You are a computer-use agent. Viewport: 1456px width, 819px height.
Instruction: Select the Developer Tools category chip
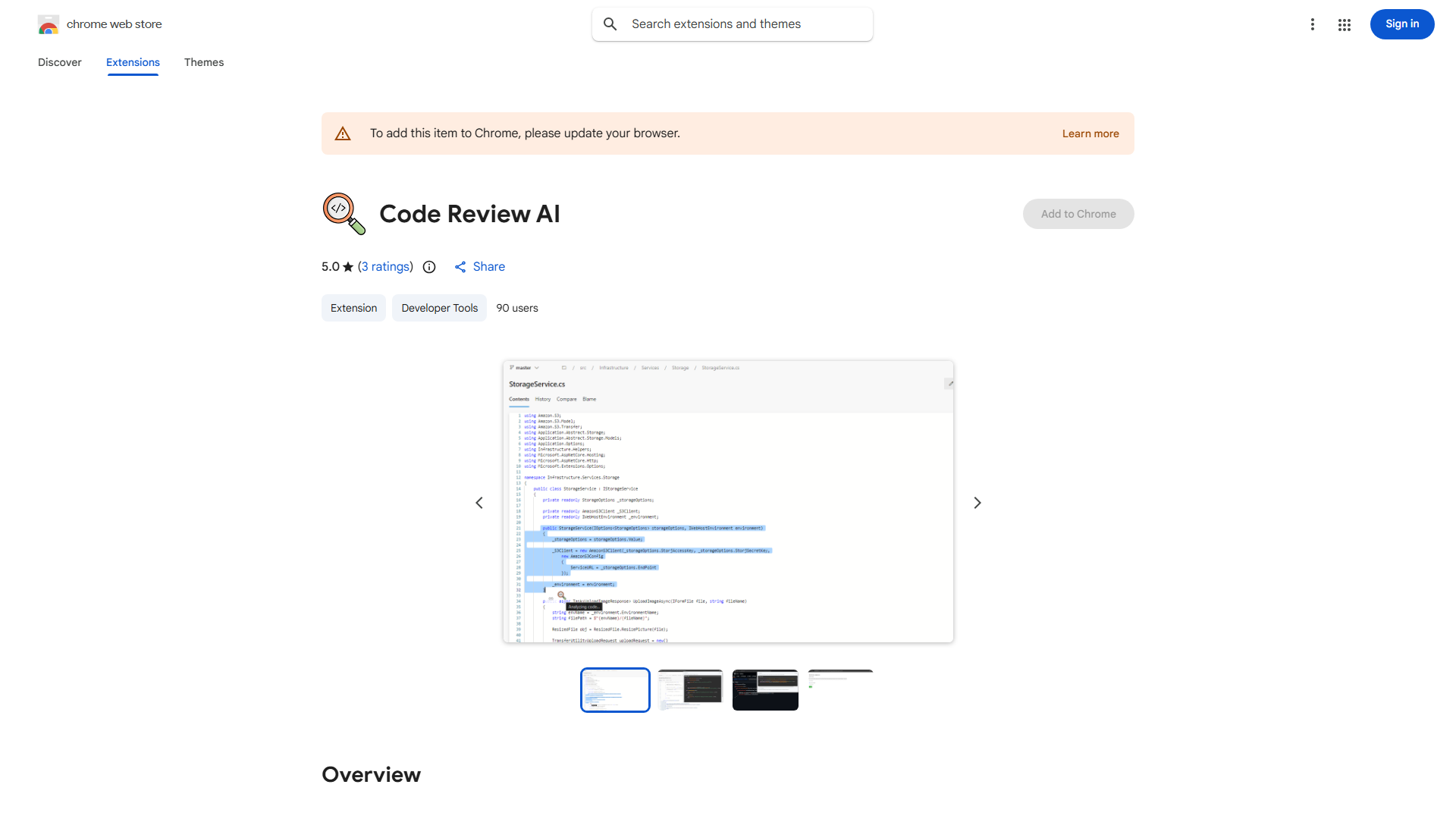(x=439, y=308)
